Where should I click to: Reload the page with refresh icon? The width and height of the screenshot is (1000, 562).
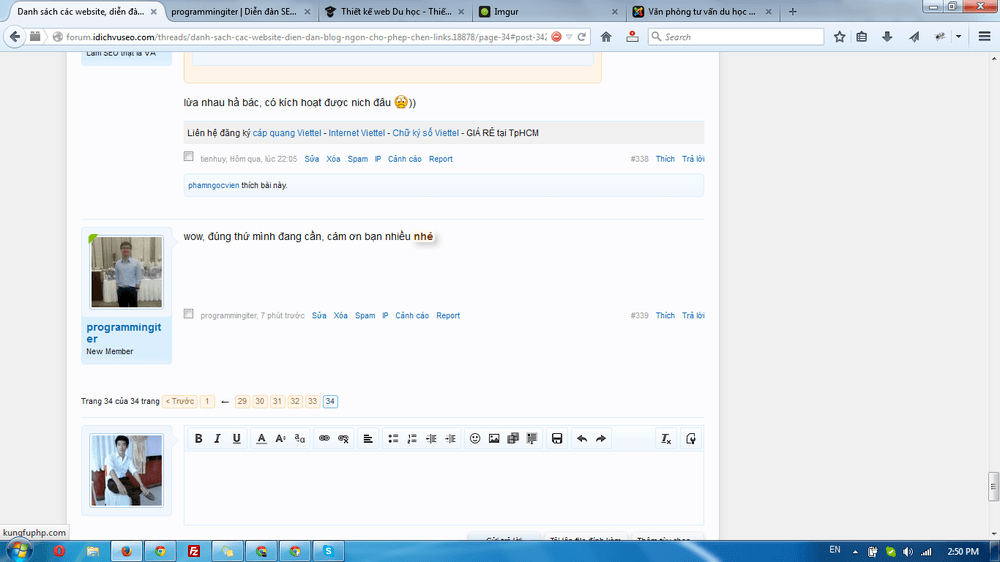582,37
